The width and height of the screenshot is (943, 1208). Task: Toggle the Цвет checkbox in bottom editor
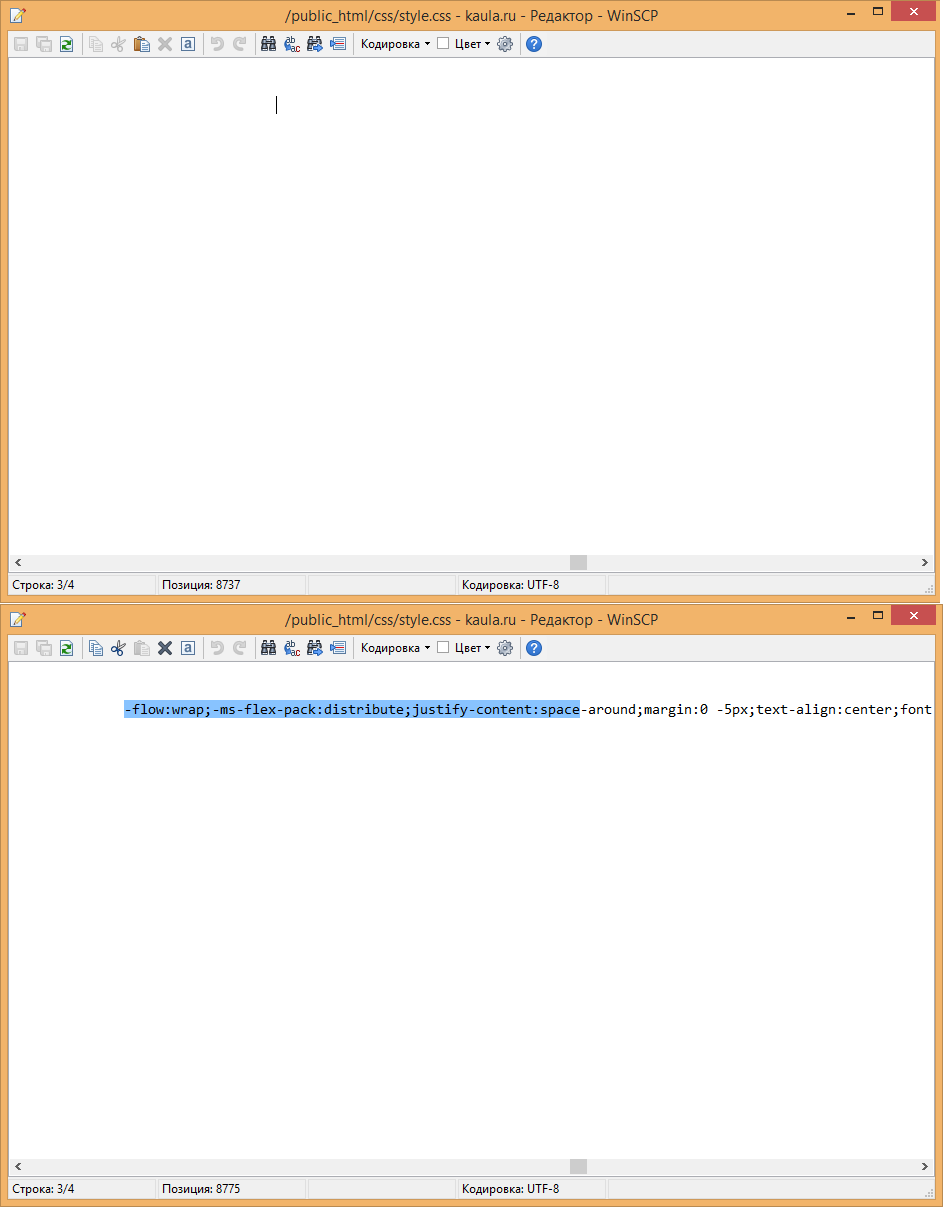[x=443, y=648]
